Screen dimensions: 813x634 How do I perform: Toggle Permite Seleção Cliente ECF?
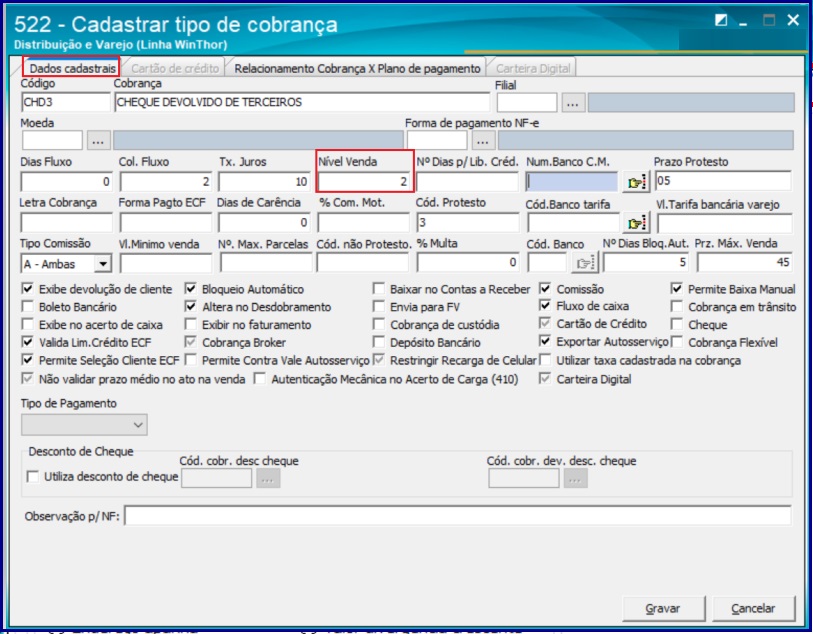tap(27, 360)
